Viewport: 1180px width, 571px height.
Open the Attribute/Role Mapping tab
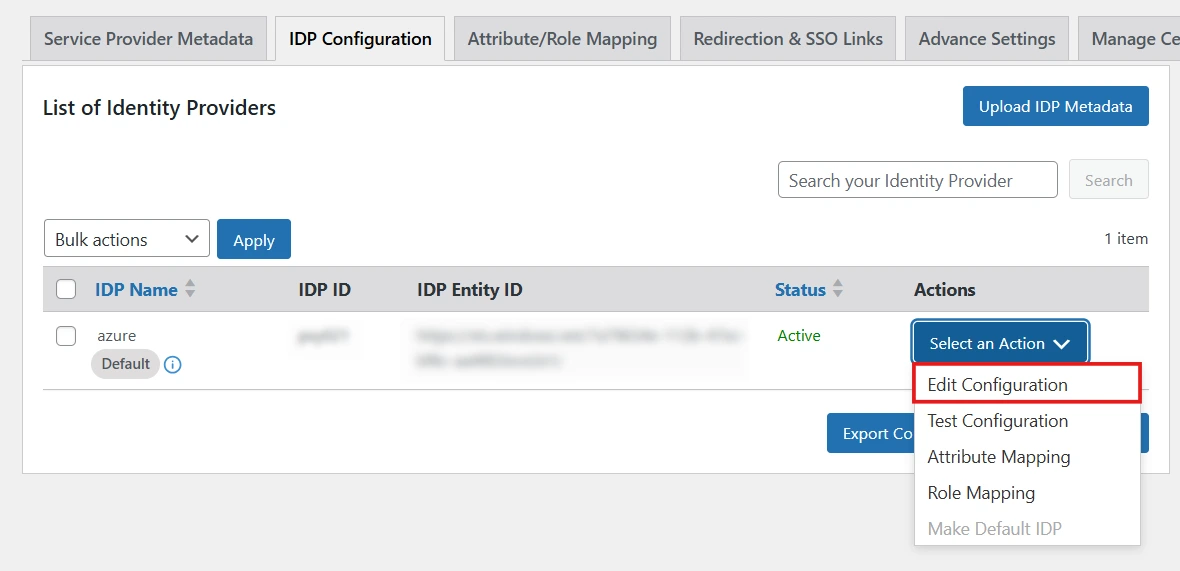[x=562, y=39]
